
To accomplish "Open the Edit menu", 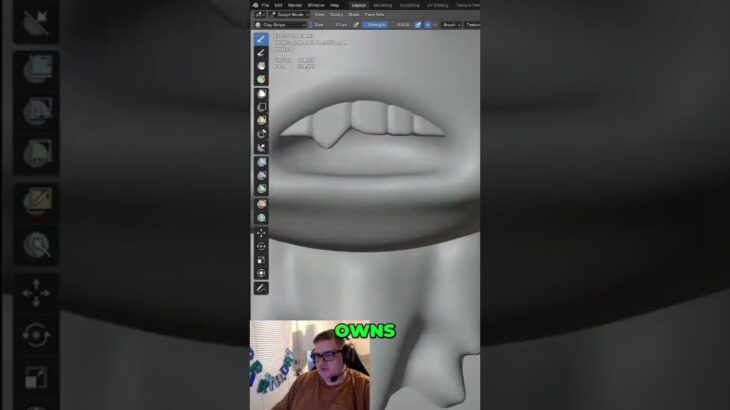I will (278, 5).
